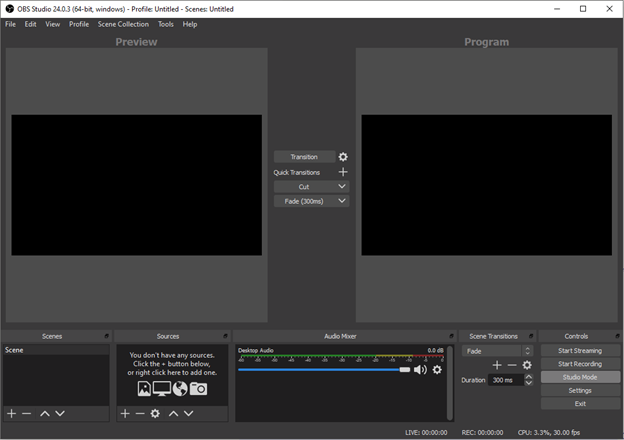Select the Scene item in Scenes list
624x440 pixels.
point(56,350)
